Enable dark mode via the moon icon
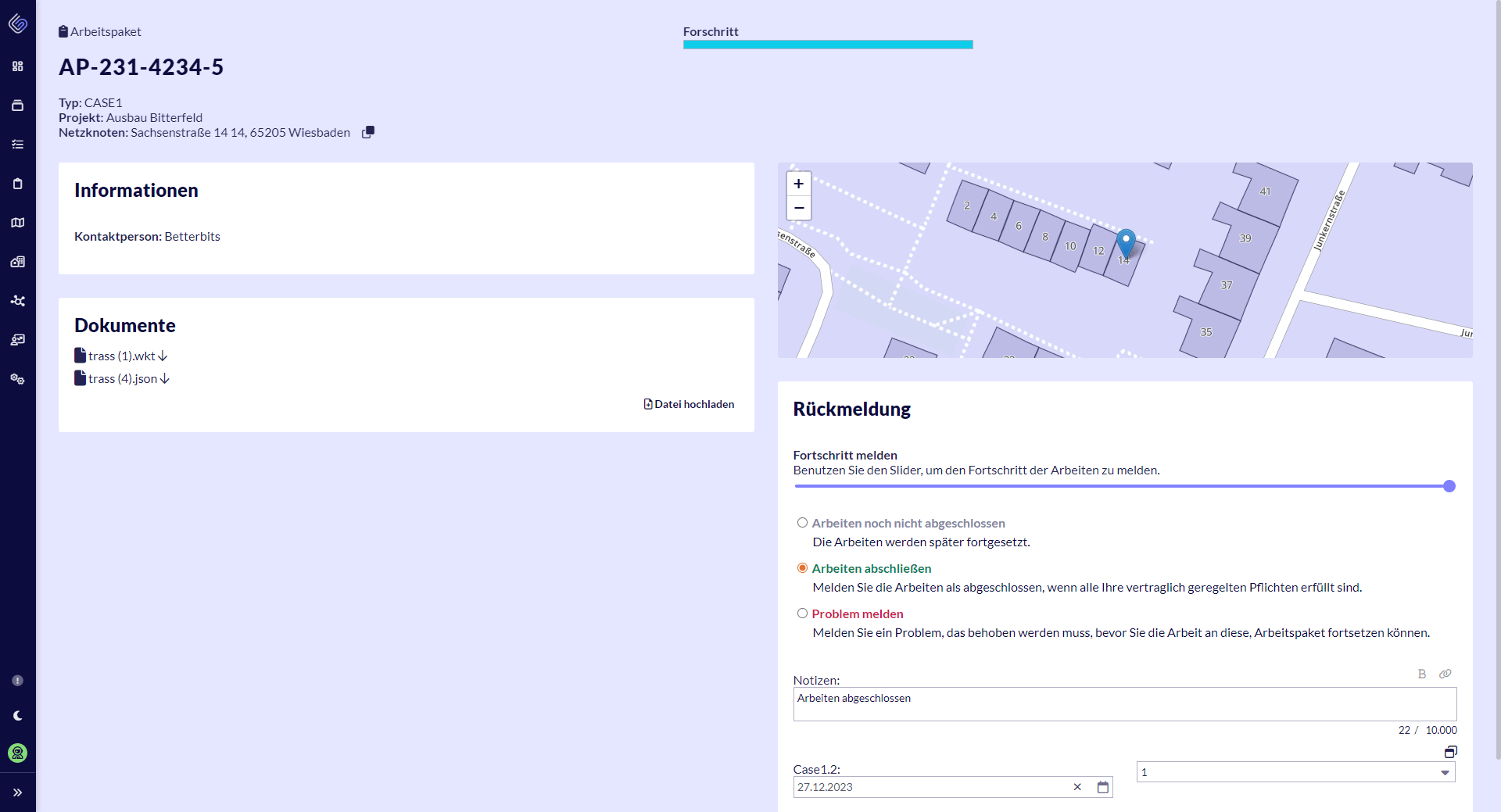This screenshot has width=1501, height=812. (x=17, y=714)
